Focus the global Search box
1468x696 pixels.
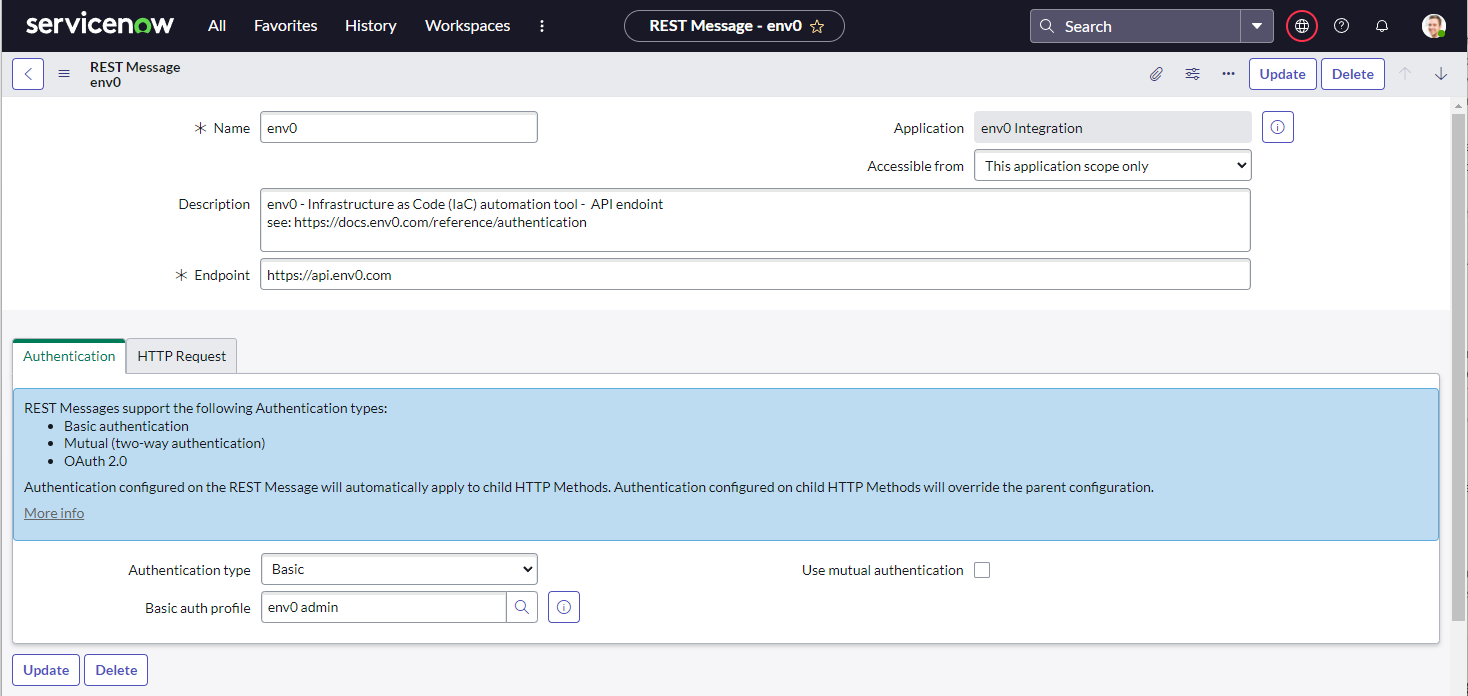pos(1136,26)
